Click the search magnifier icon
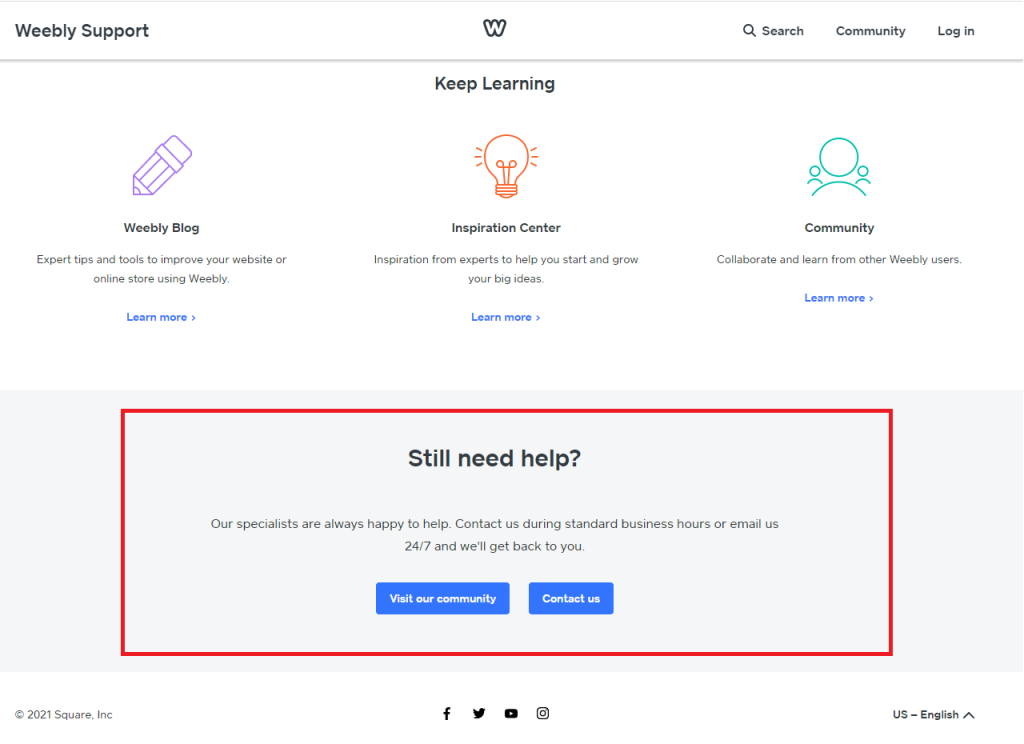 (749, 31)
